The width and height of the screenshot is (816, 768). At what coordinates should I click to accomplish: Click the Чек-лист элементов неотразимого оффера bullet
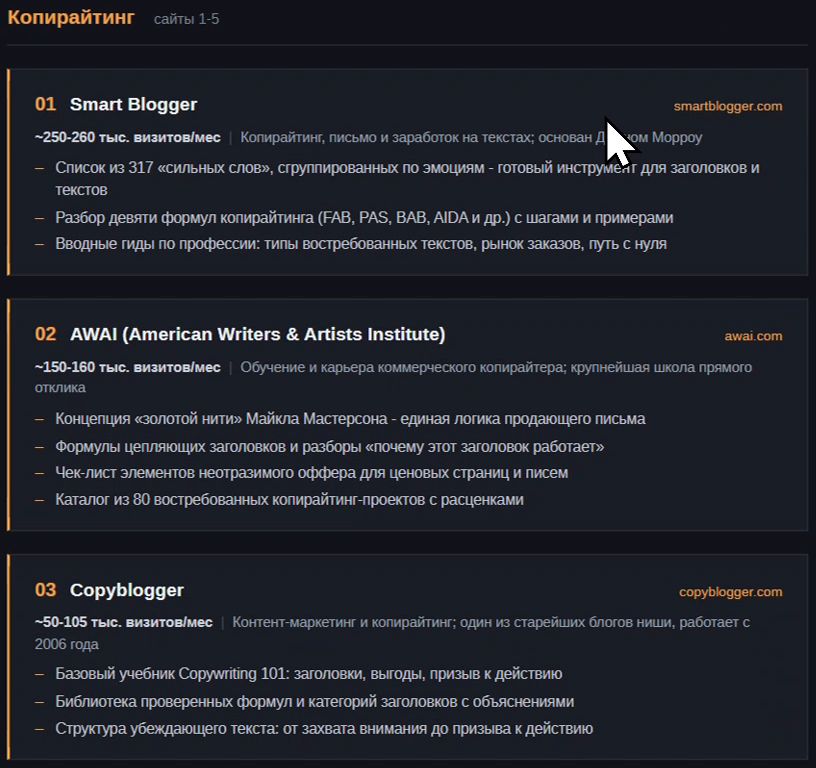[x=311, y=473]
